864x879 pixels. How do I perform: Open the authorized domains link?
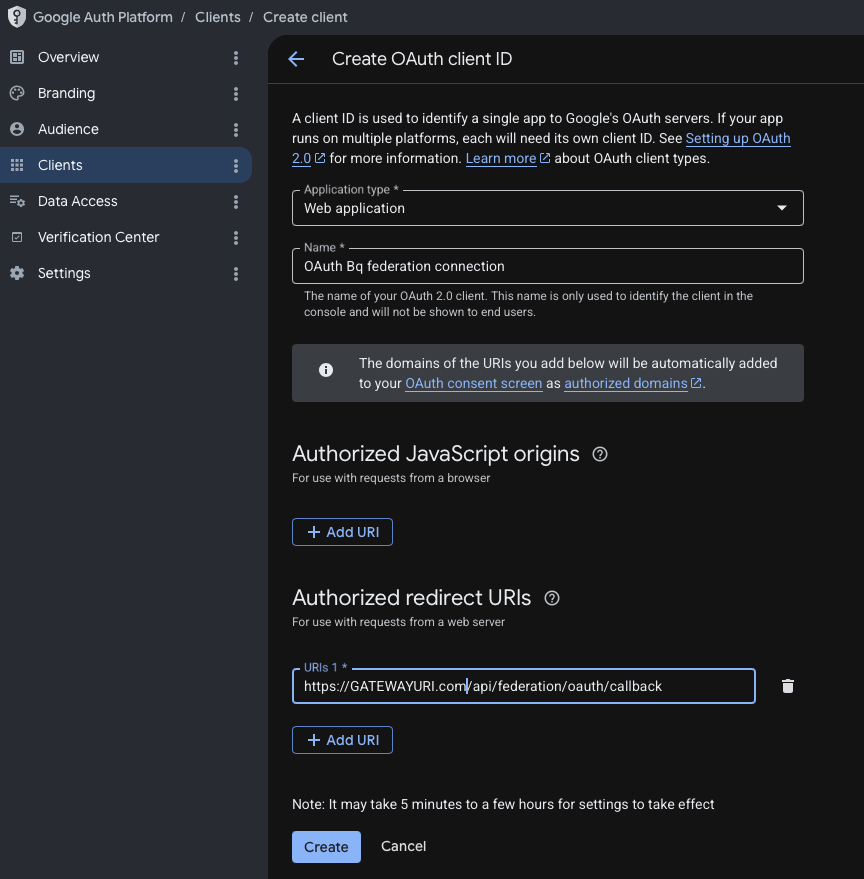pos(626,383)
